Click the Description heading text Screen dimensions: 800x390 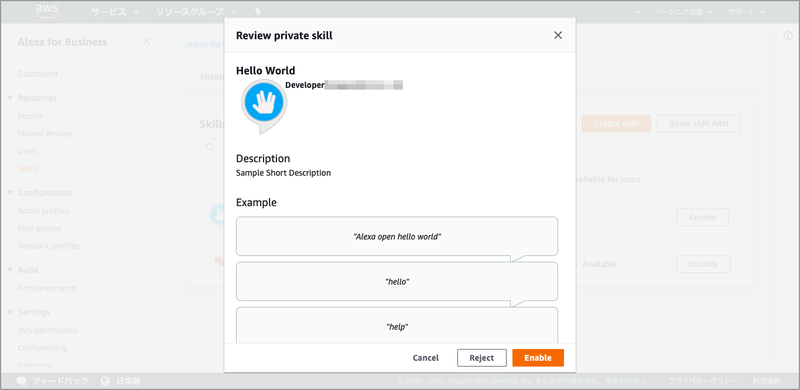click(x=263, y=158)
